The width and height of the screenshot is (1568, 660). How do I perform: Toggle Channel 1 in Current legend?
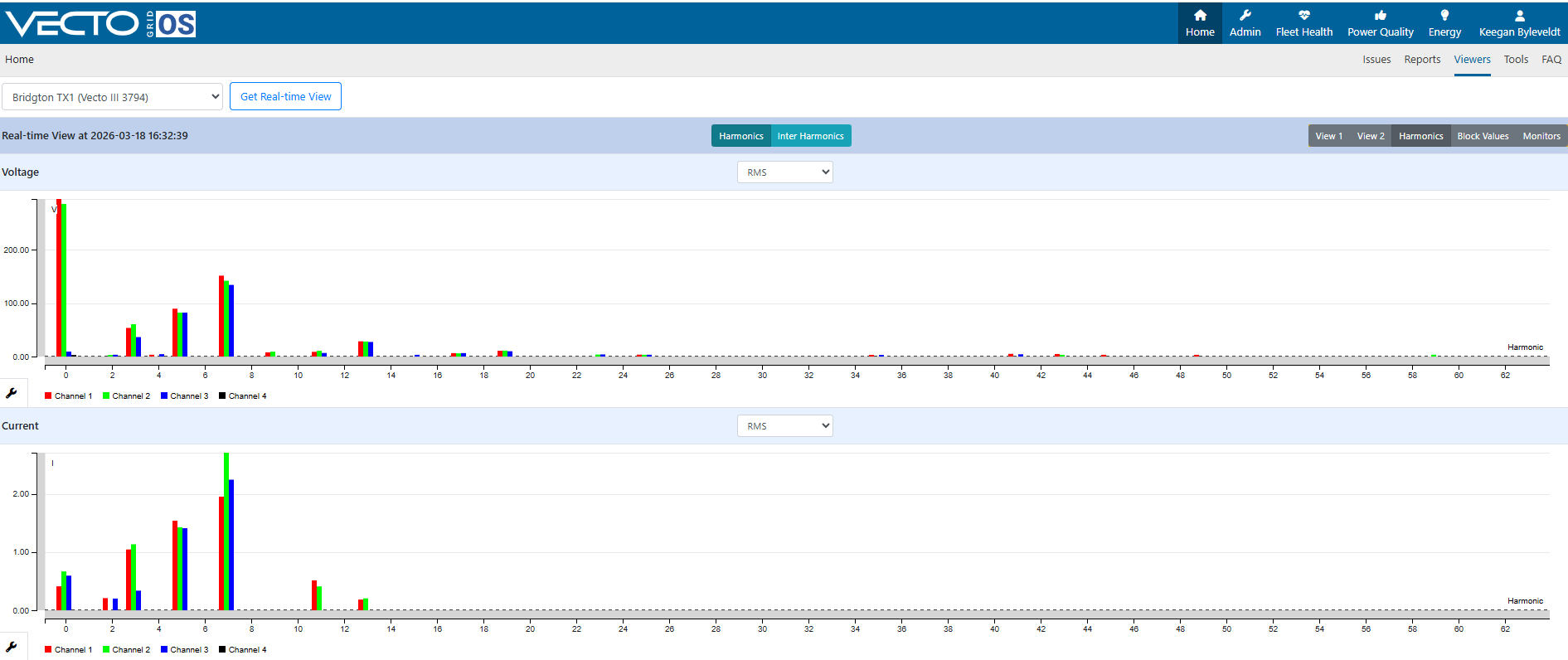(69, 650)
